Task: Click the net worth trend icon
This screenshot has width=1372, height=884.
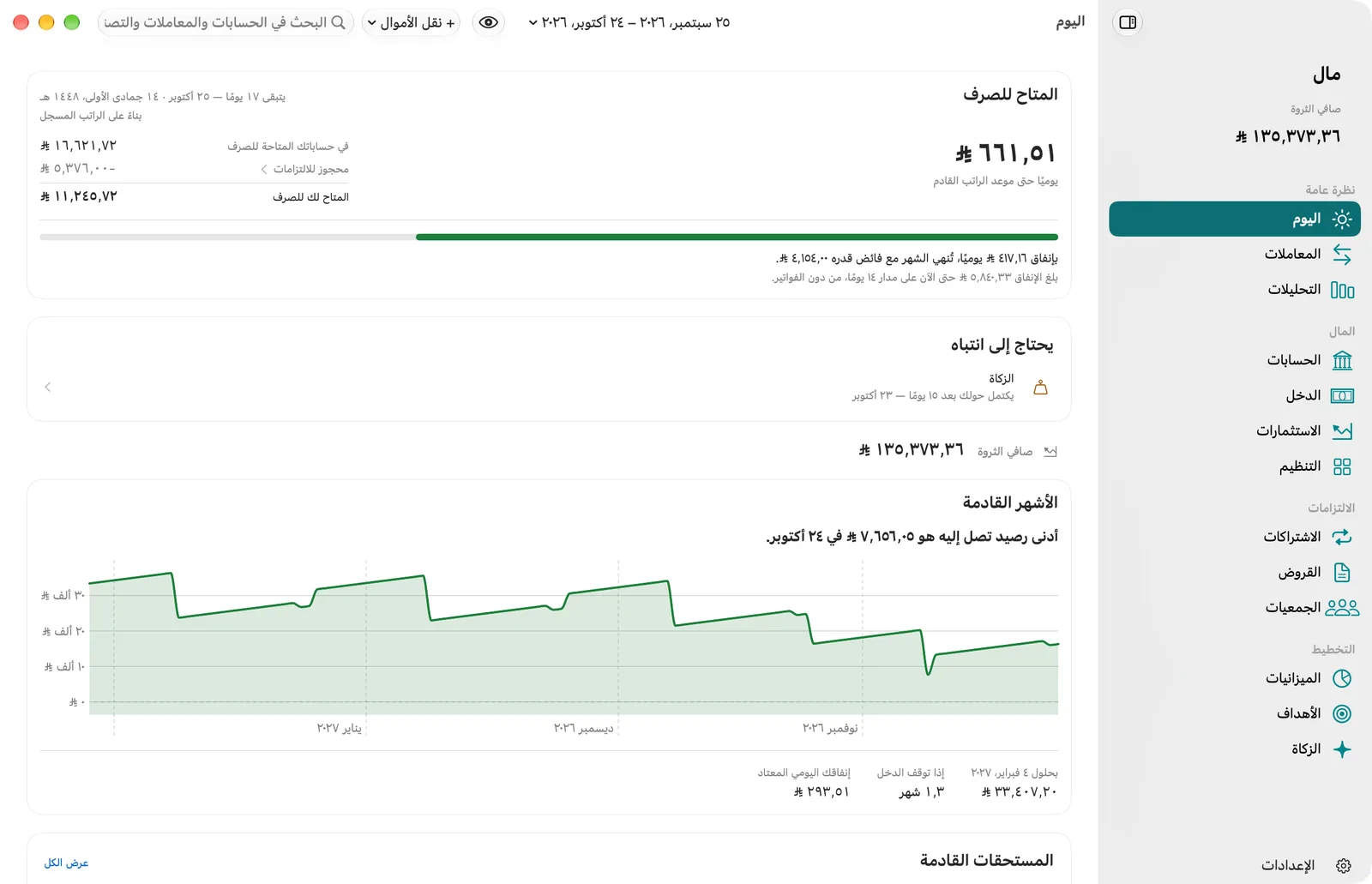Action: [1050, 451]
